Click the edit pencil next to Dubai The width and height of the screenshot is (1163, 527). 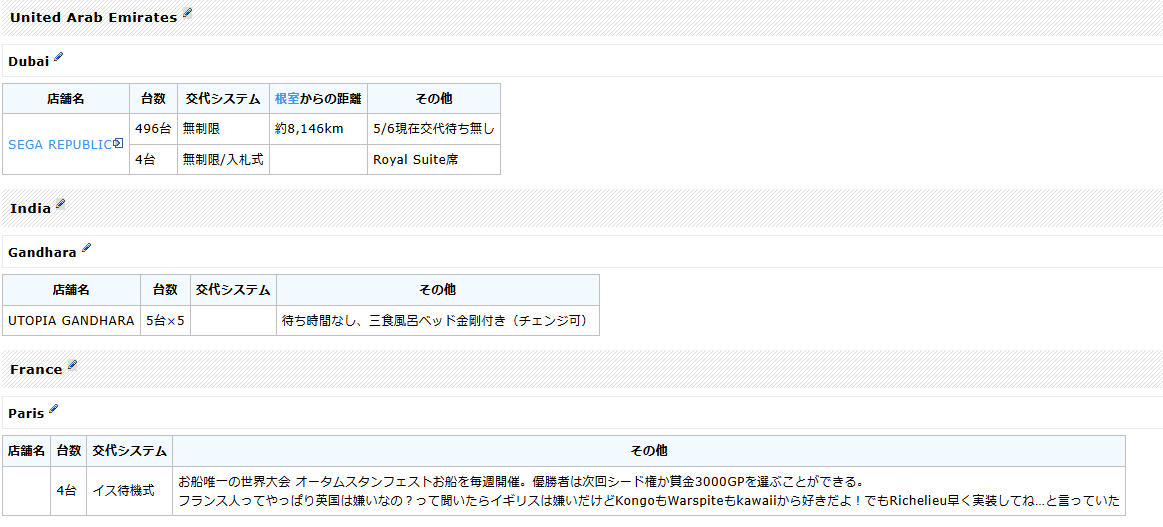[58, 58]
